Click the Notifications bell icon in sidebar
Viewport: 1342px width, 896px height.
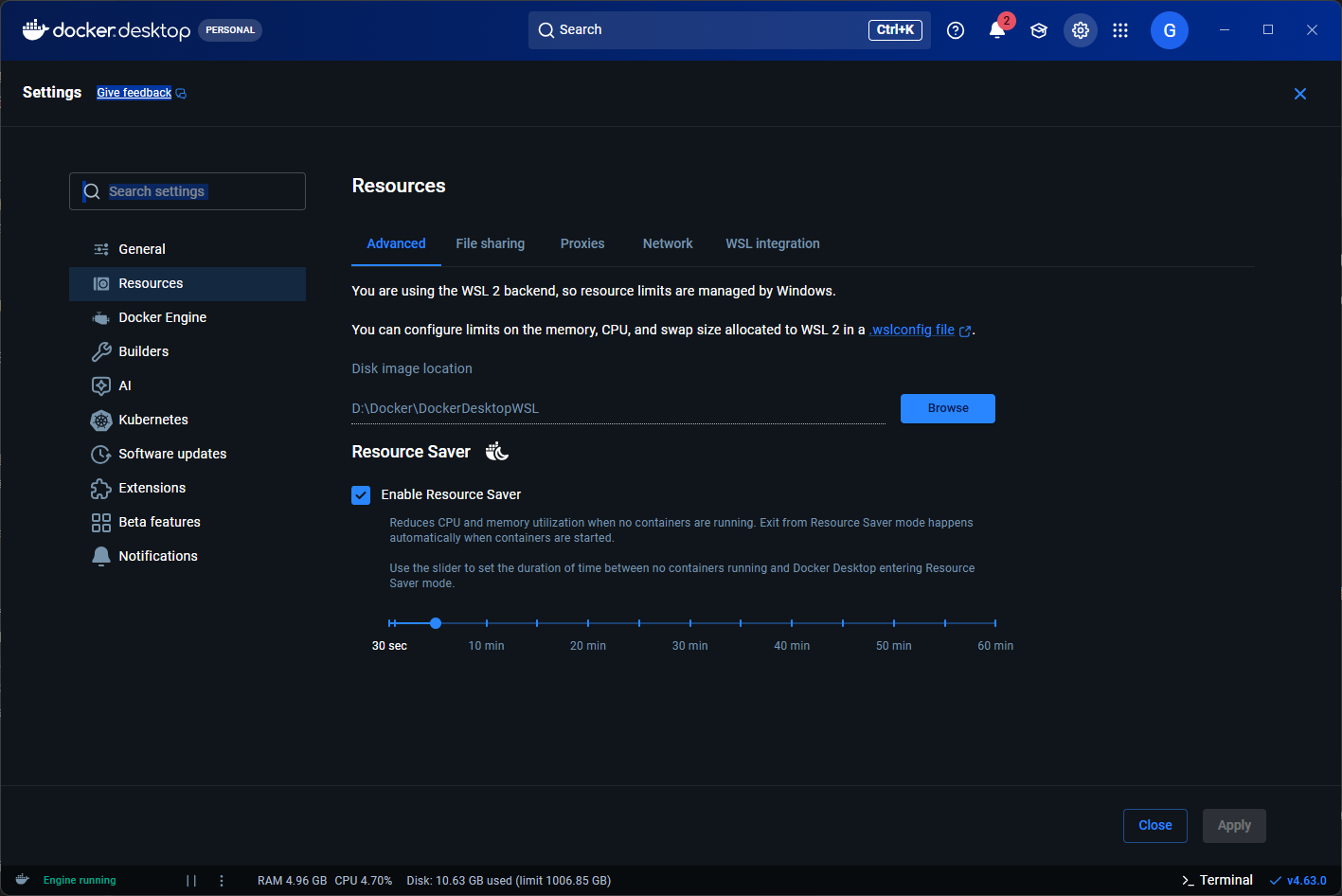coord(101,557)
